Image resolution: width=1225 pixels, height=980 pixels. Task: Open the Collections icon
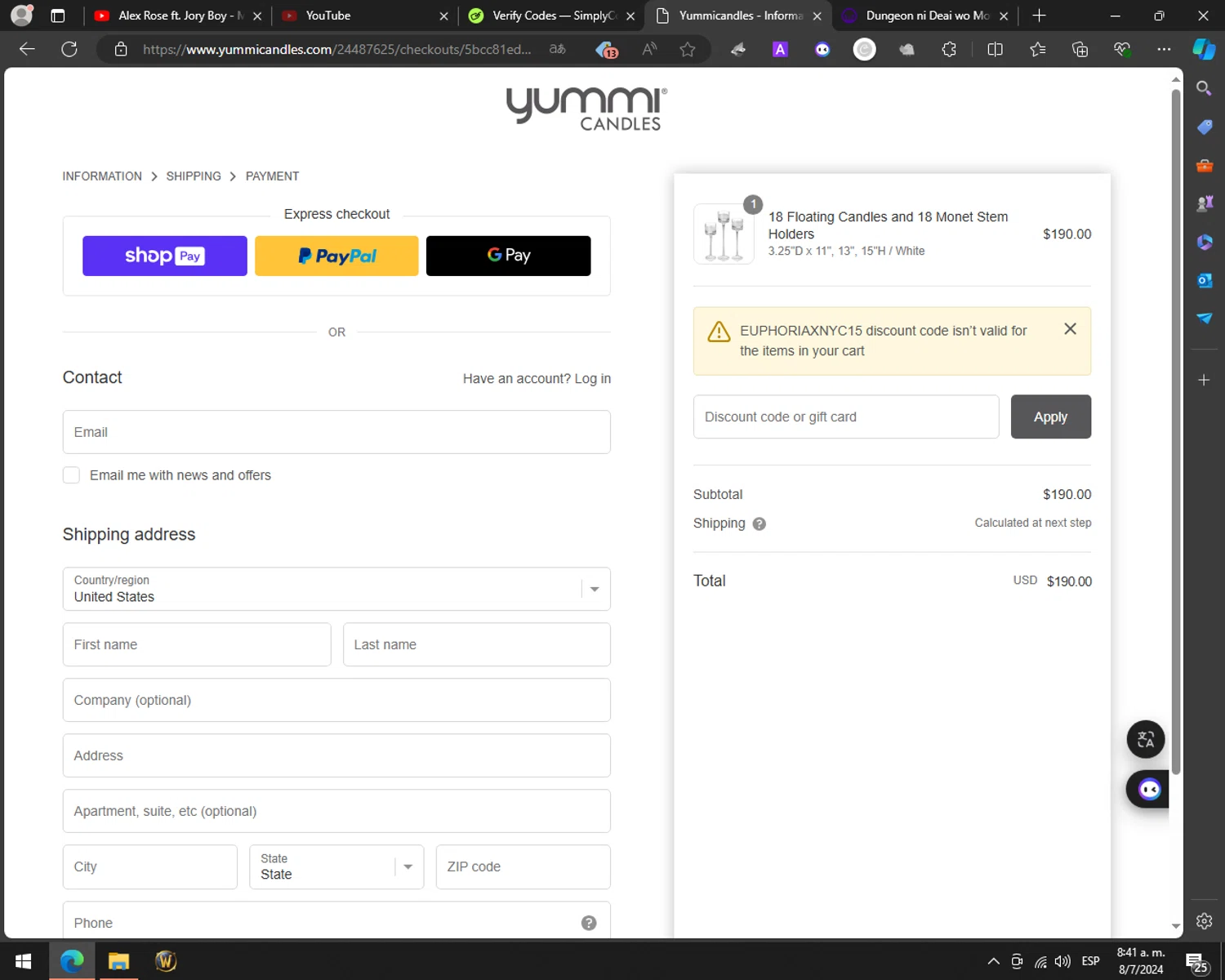pyautogui.click(x=1080, y=49)
